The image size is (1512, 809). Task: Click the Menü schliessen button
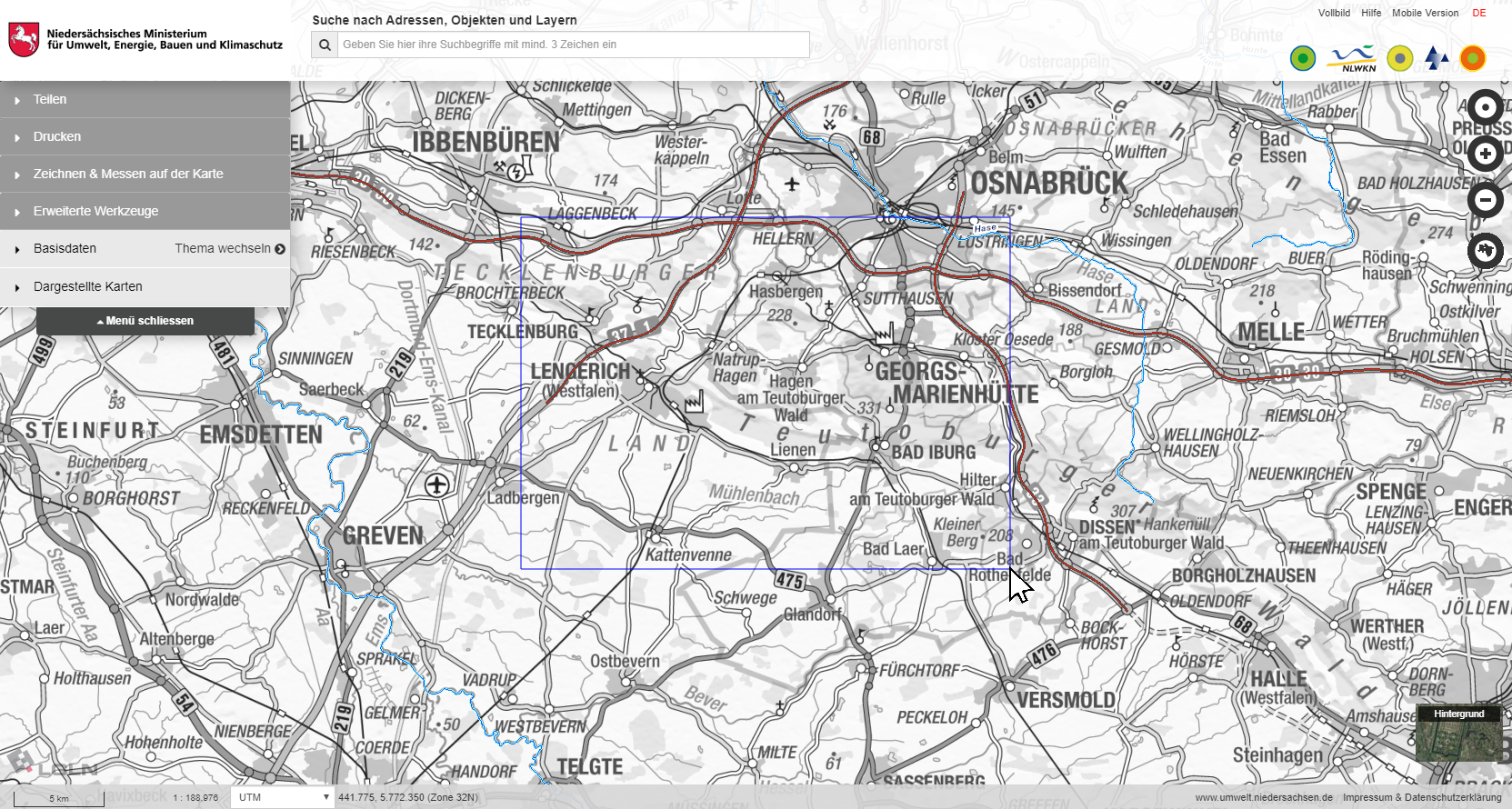click(145, 321)
